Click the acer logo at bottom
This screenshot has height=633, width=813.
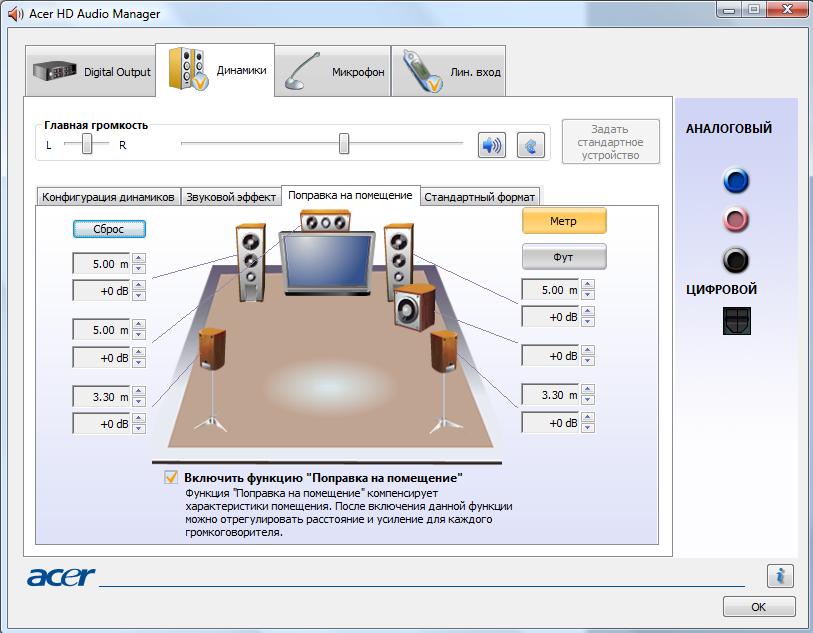61,576
